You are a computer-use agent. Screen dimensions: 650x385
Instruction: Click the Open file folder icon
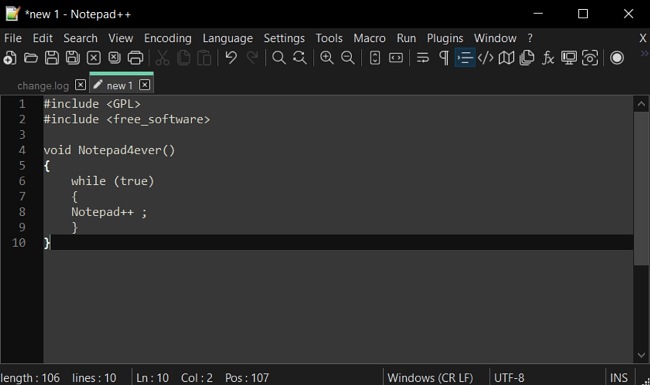coord(31,58)
